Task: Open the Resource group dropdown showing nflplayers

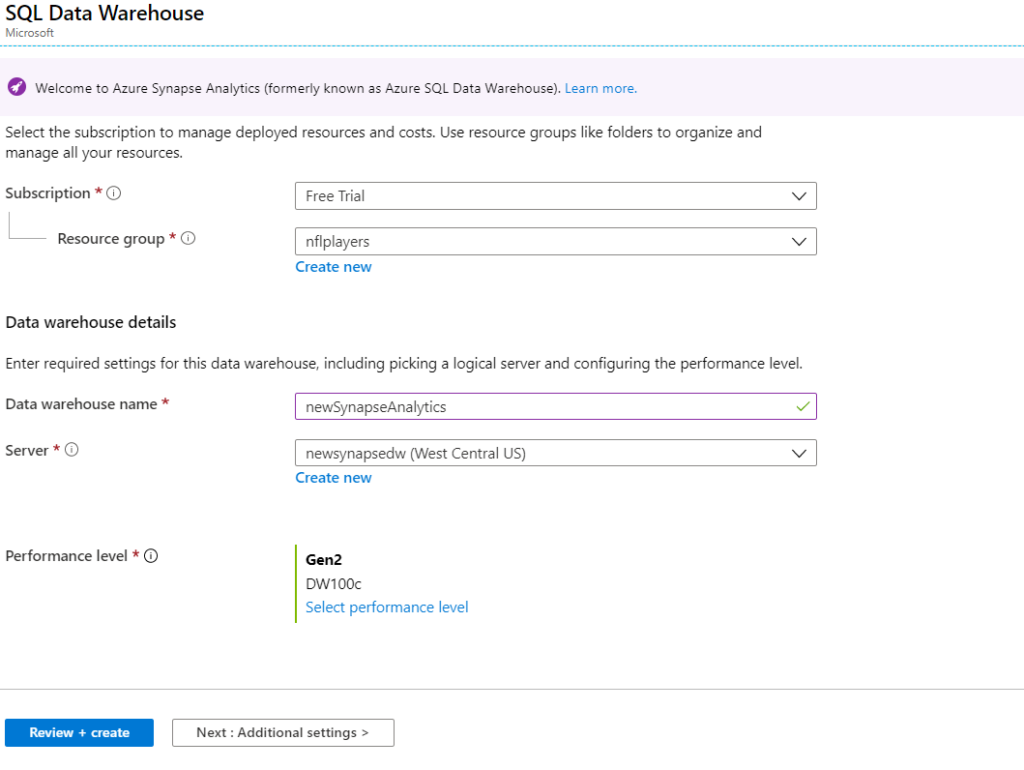Action: (556, 241)
